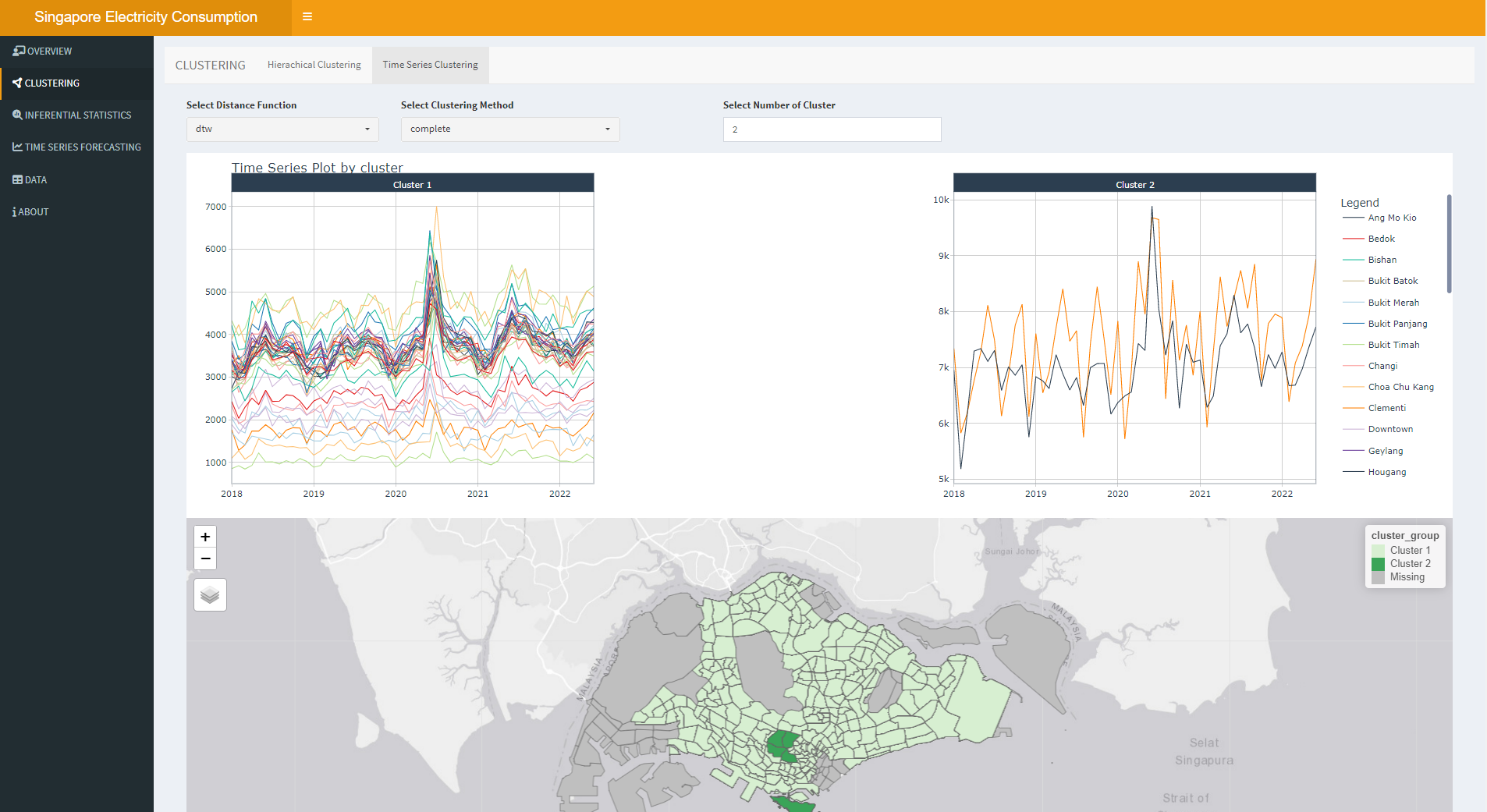Click the map zoom out minus button
The width and height of the screenshot is (1487, 812).
pyautogui.click(x=205, y=558)
